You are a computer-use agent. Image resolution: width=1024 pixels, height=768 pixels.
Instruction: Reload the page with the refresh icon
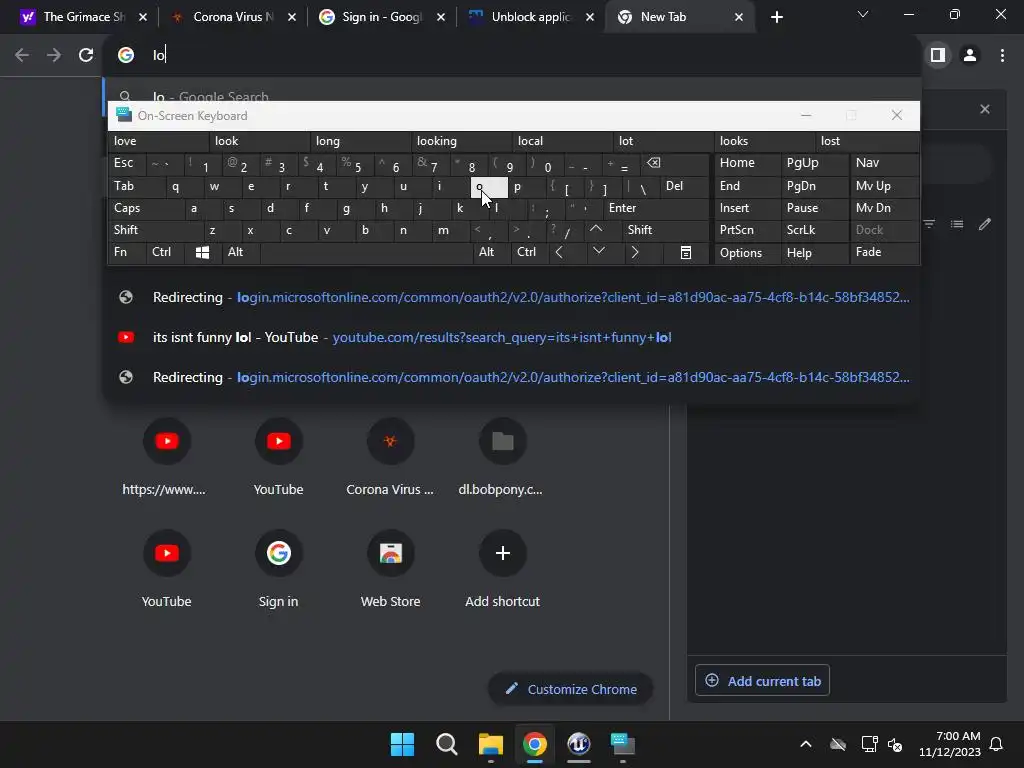pos(86,56)
